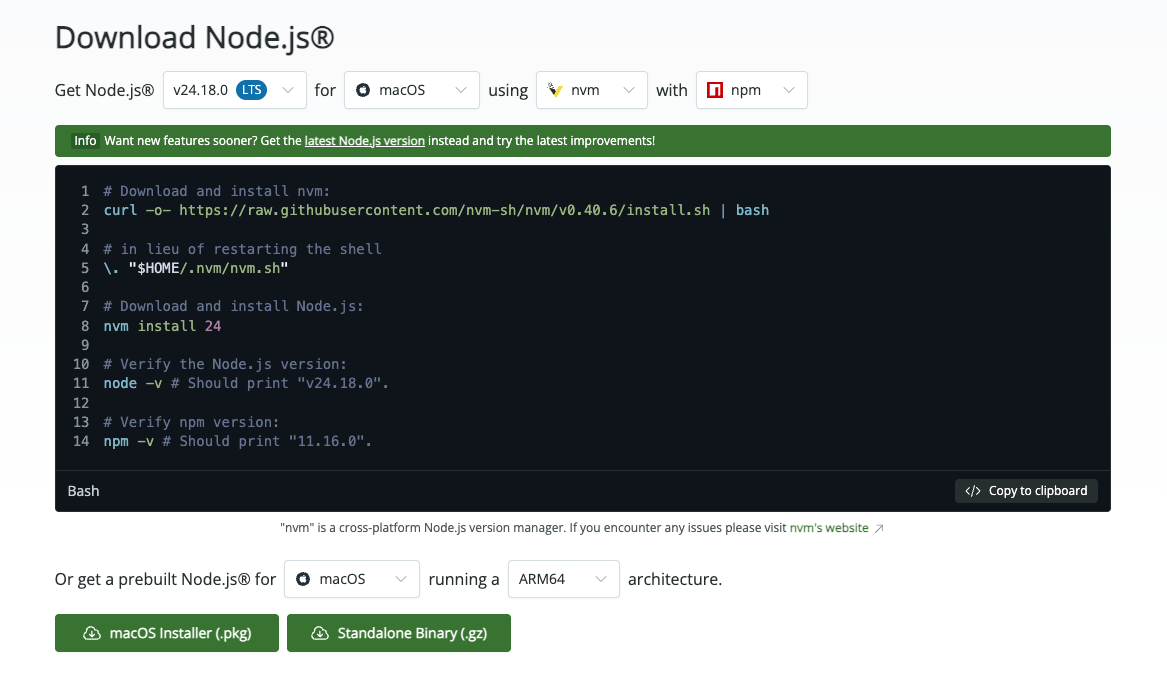The height and width of the screenshot is (676, 1167).
Task: Open nvm's website link
Action: pos(829,528)
